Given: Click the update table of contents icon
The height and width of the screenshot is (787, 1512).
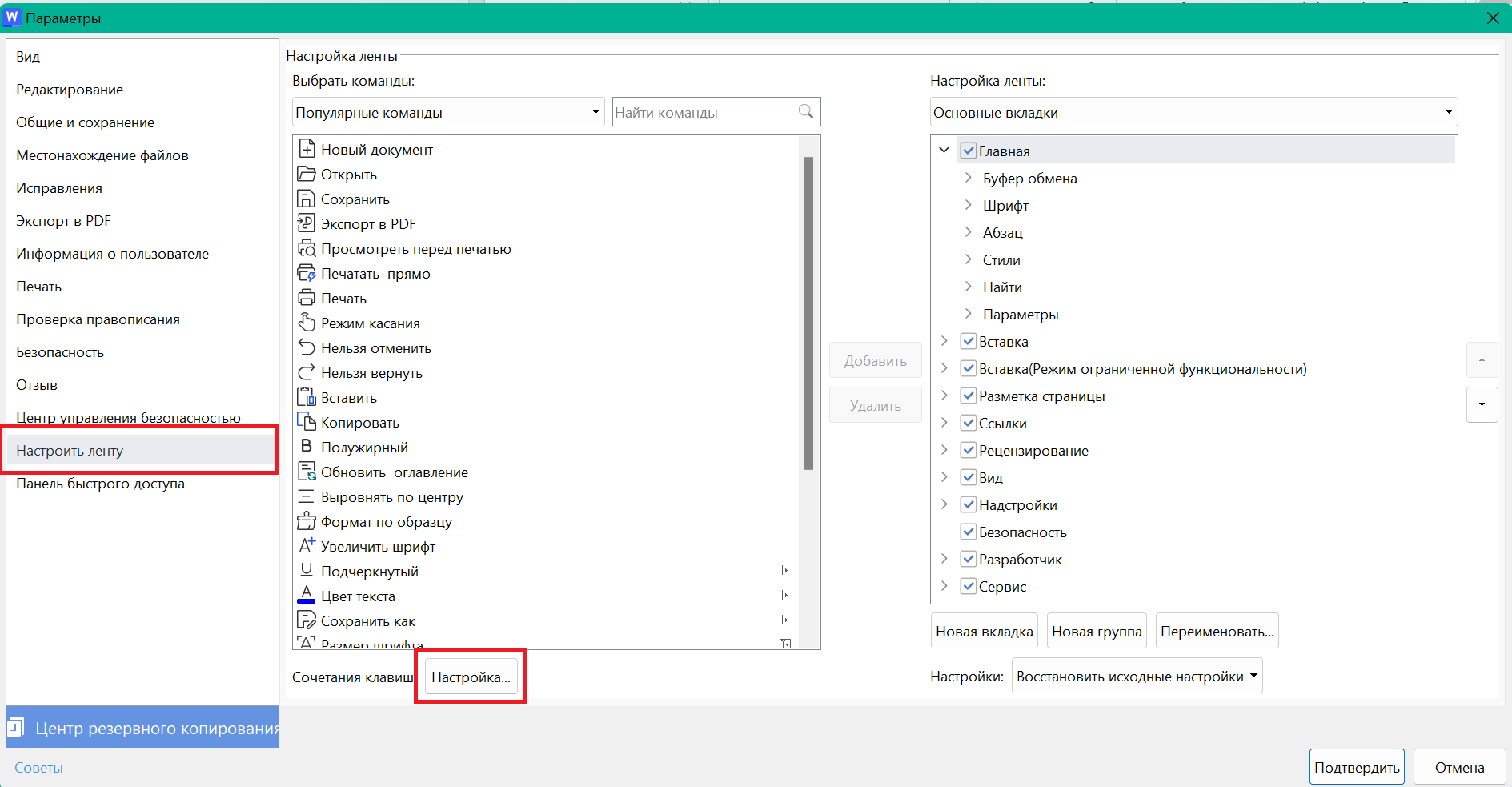Looking at the screenshot, I should (x=307, y=472).
